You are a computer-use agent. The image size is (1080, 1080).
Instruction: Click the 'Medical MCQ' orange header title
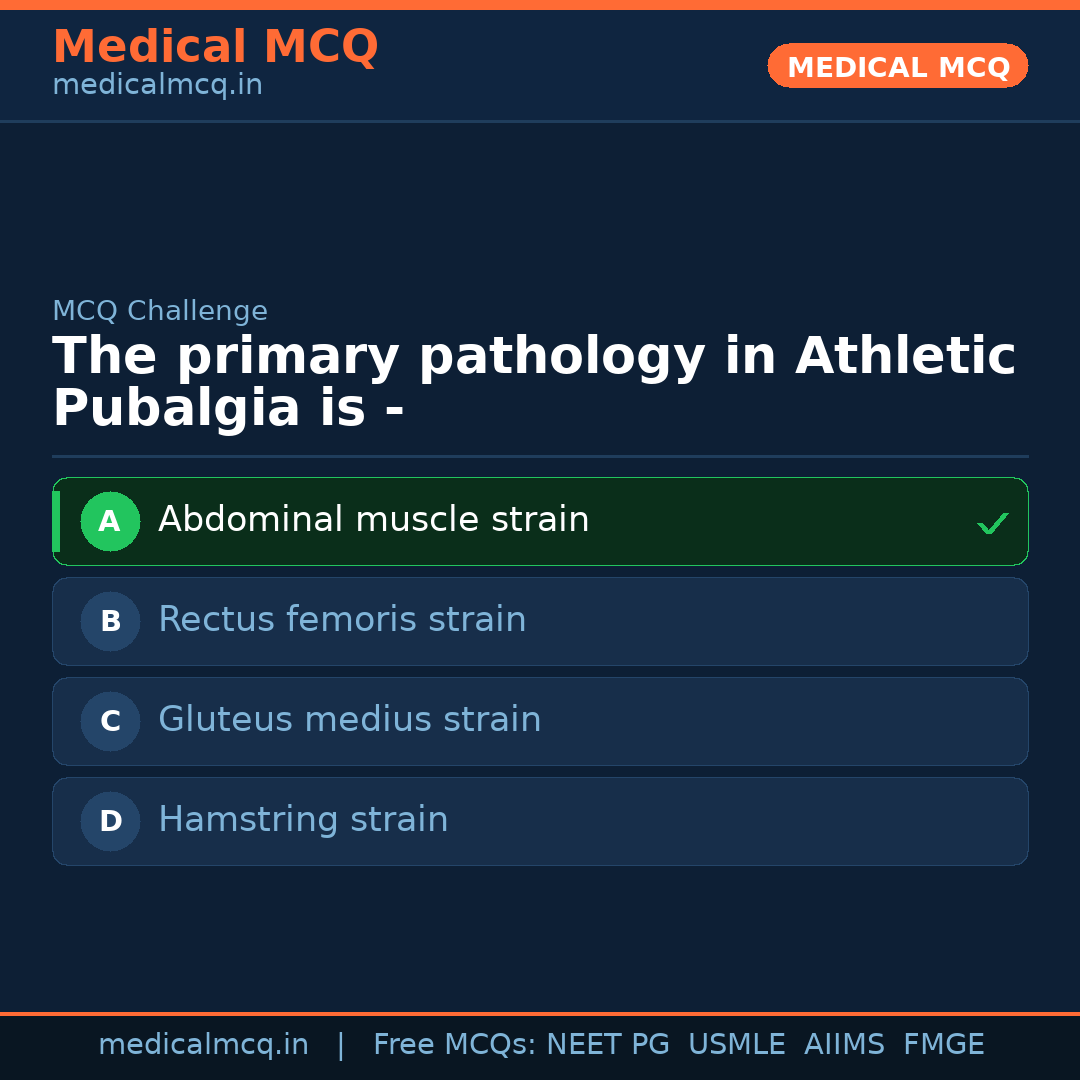click(x=215, y=47)
